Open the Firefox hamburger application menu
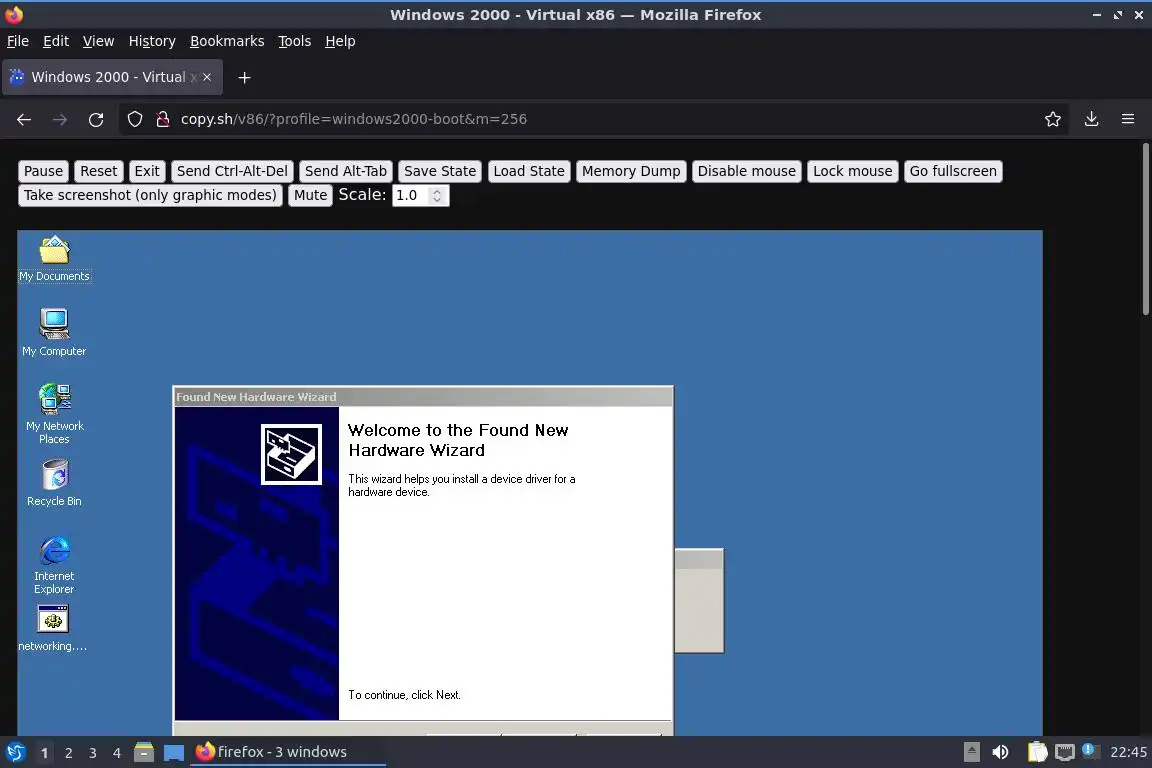 coord(1128,119)
